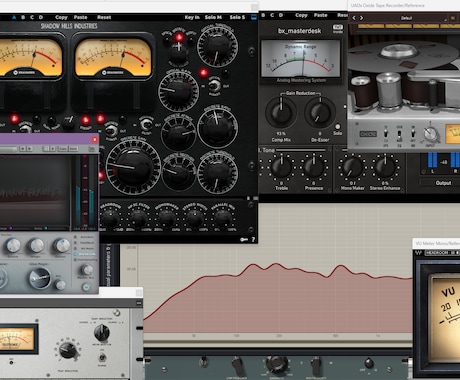Click the power icon in limiter plugin

point(86,287)
